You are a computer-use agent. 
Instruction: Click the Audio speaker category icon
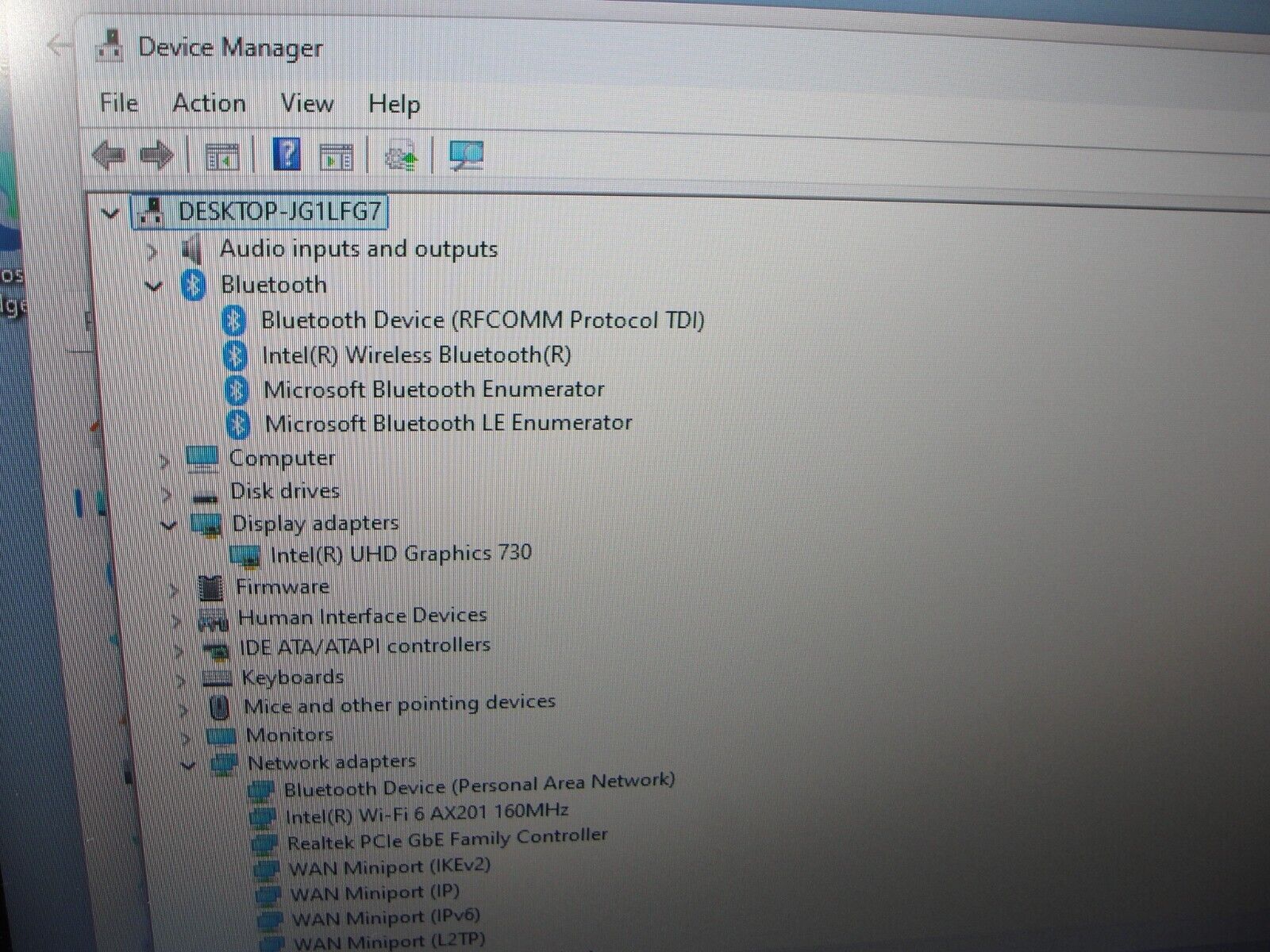(x=190, y=250)
